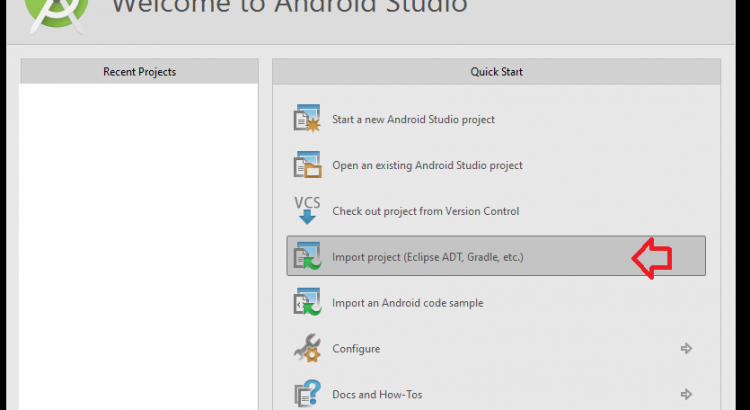This screenshot has height=410, width=750.
Task: Click the new Android Studio project icon
Action: 306,119
